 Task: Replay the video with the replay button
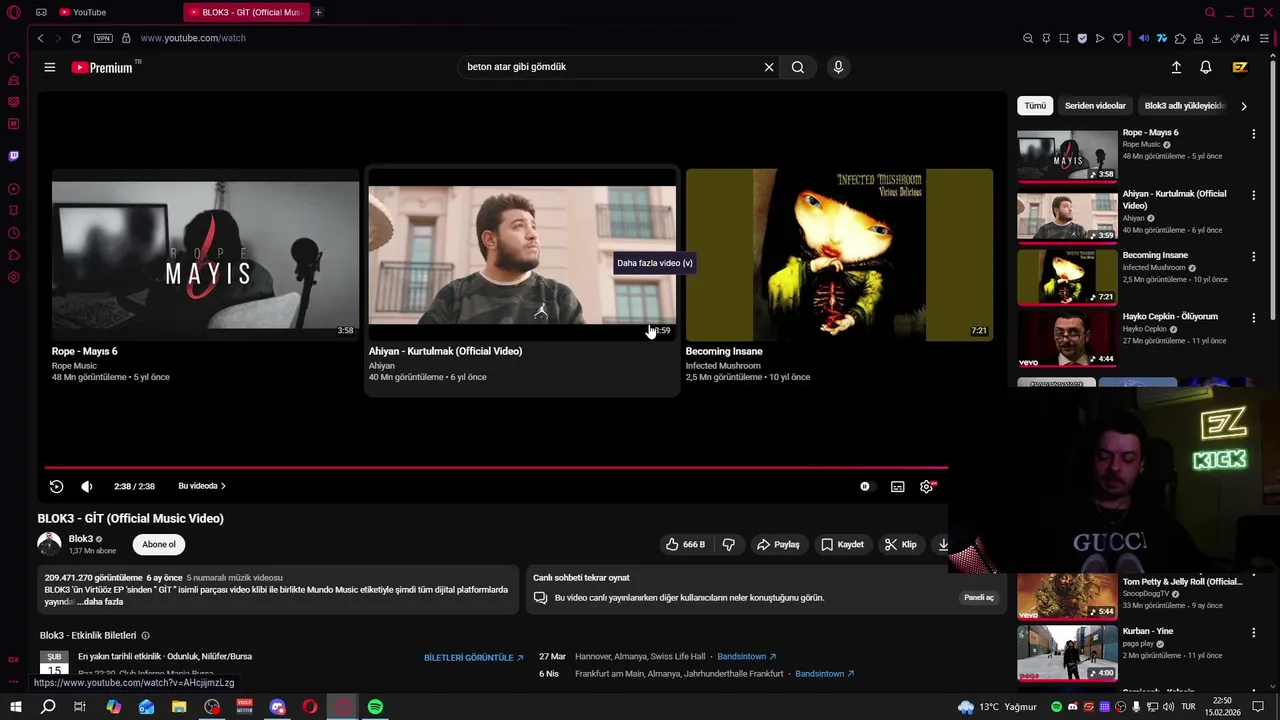click(56, 486)
